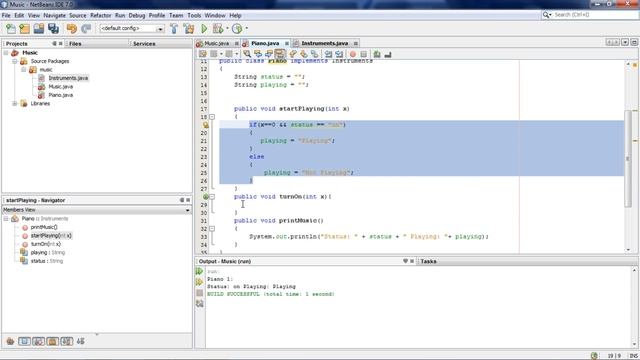Screen dimensions: 640x360
Task: Click the Debug Main Project icon
Action: 218,29
